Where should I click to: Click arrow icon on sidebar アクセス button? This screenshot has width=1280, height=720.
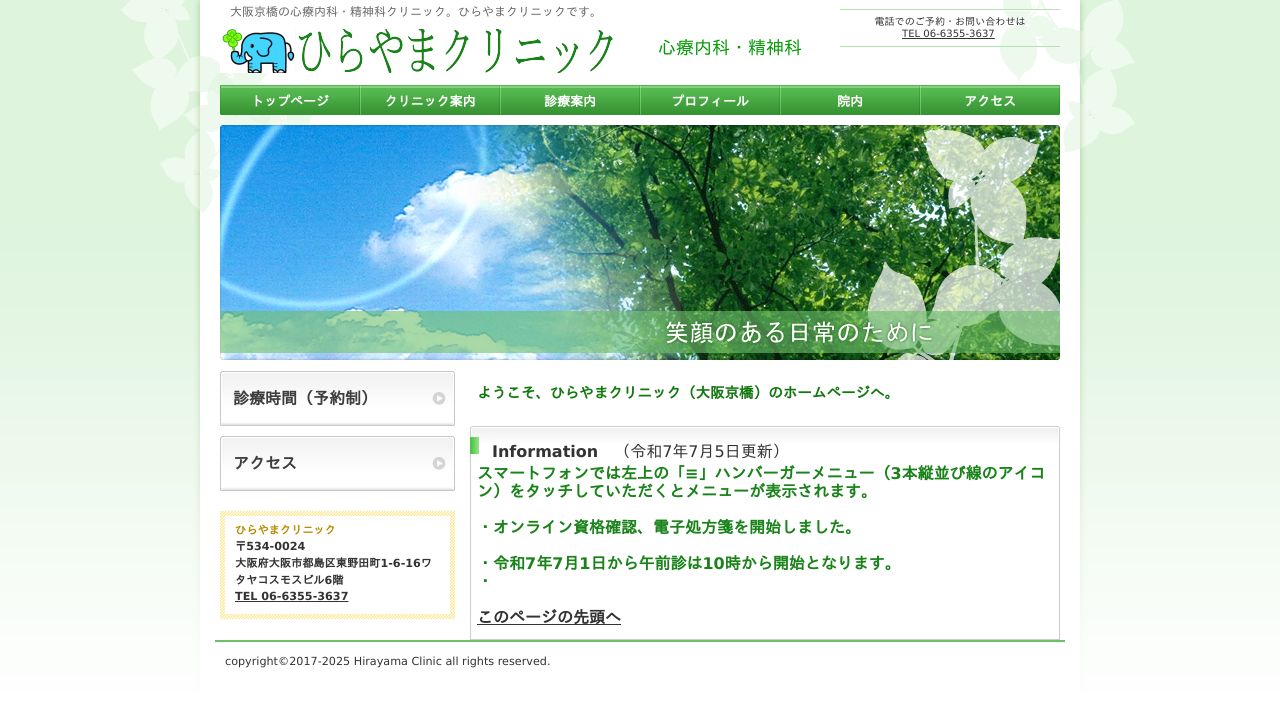click(x=439, y=463)
